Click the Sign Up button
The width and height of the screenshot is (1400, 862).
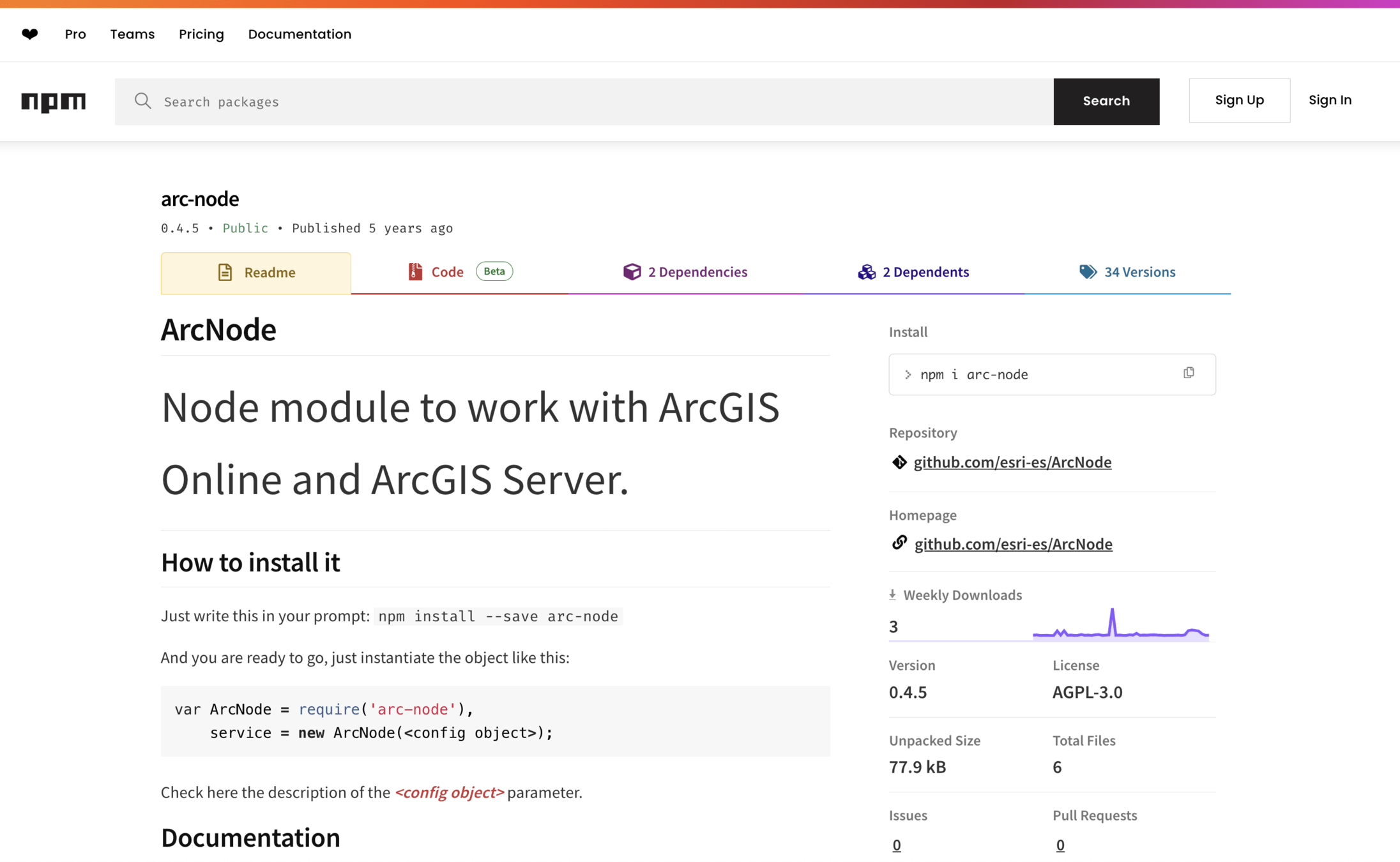(x=1239, y=100)
